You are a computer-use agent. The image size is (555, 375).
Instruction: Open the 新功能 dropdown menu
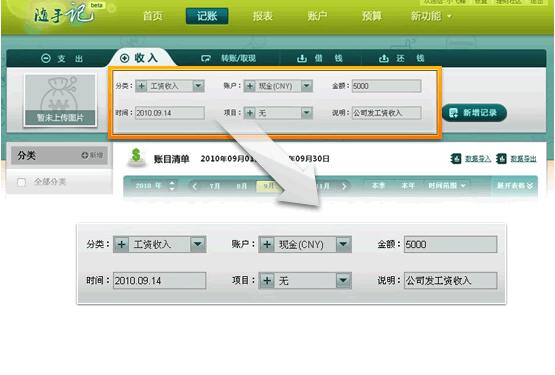coord(431,16)
